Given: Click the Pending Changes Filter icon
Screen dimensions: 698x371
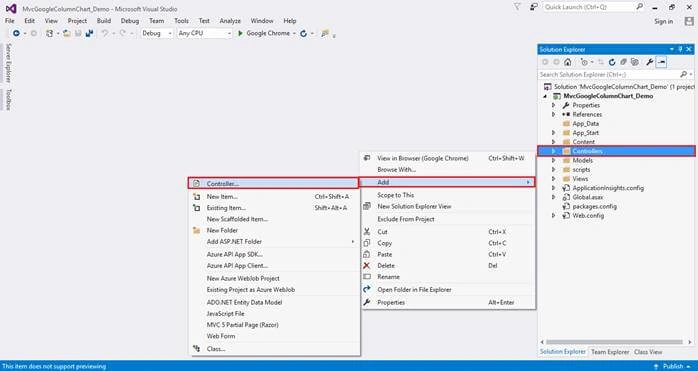Looking at the screenshot, I should 584,62.
